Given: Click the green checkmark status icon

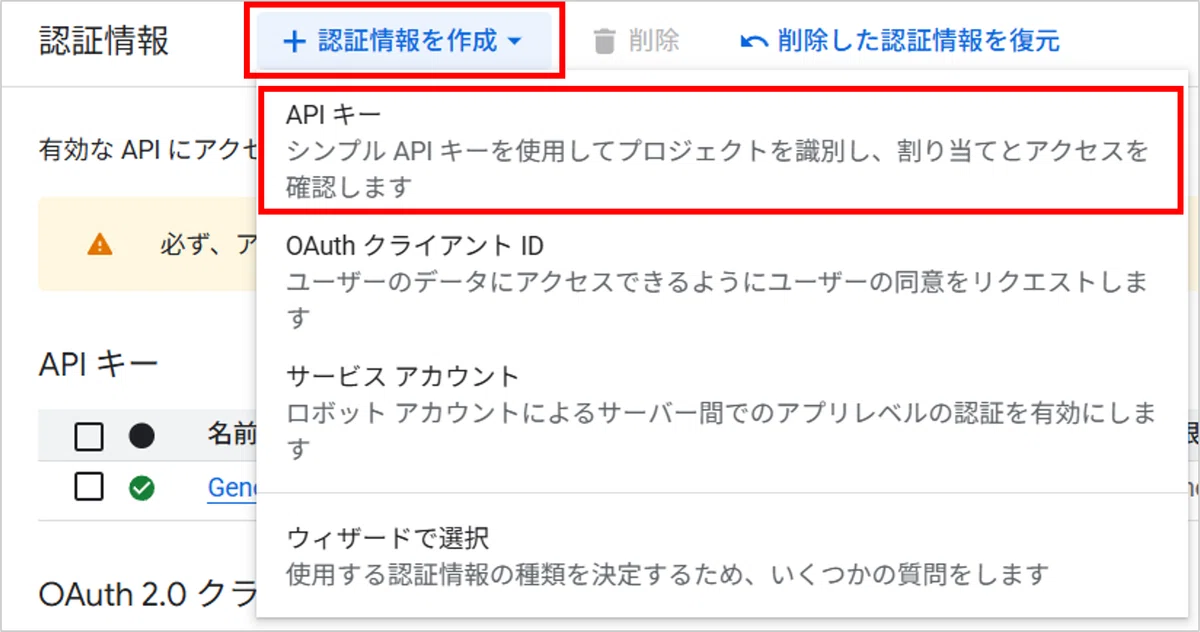Looking at the screenshot, I should (142, 488).
